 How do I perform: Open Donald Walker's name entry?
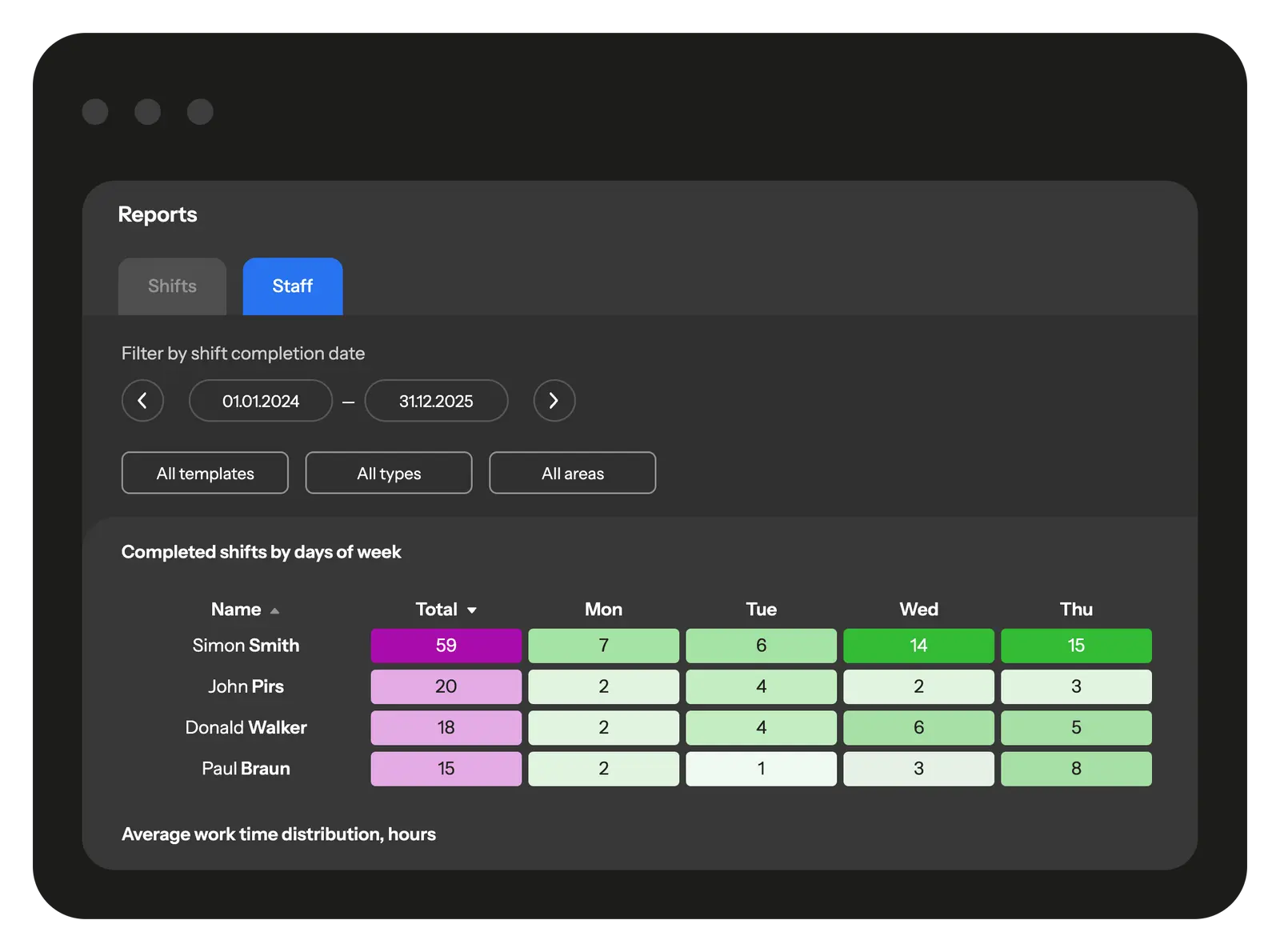coord(246,727)
